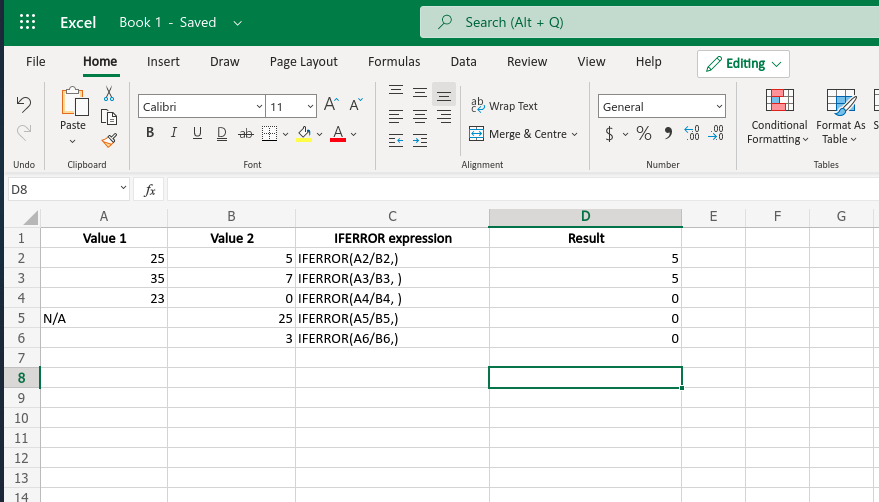Expand borders options arrow
This screenshot has width=879, height=502.
click(285, 134)
